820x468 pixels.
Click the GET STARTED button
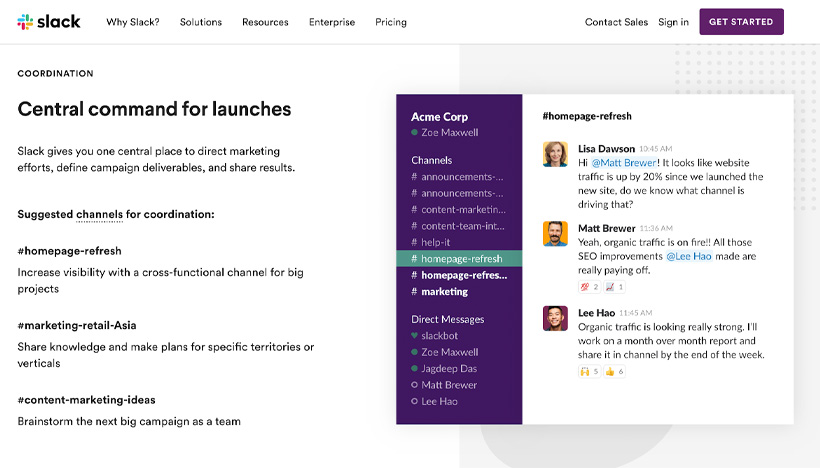(741, 21)
